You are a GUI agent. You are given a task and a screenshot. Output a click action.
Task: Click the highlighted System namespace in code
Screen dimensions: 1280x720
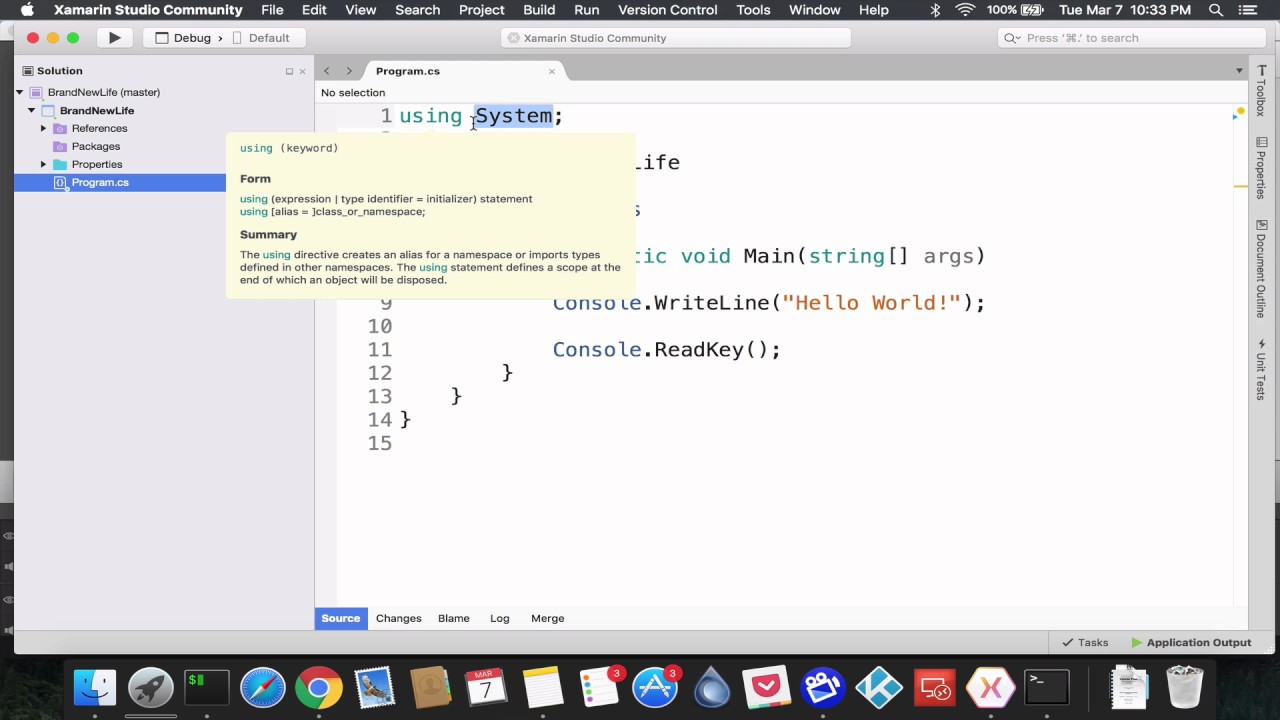[x=513, y=116]
